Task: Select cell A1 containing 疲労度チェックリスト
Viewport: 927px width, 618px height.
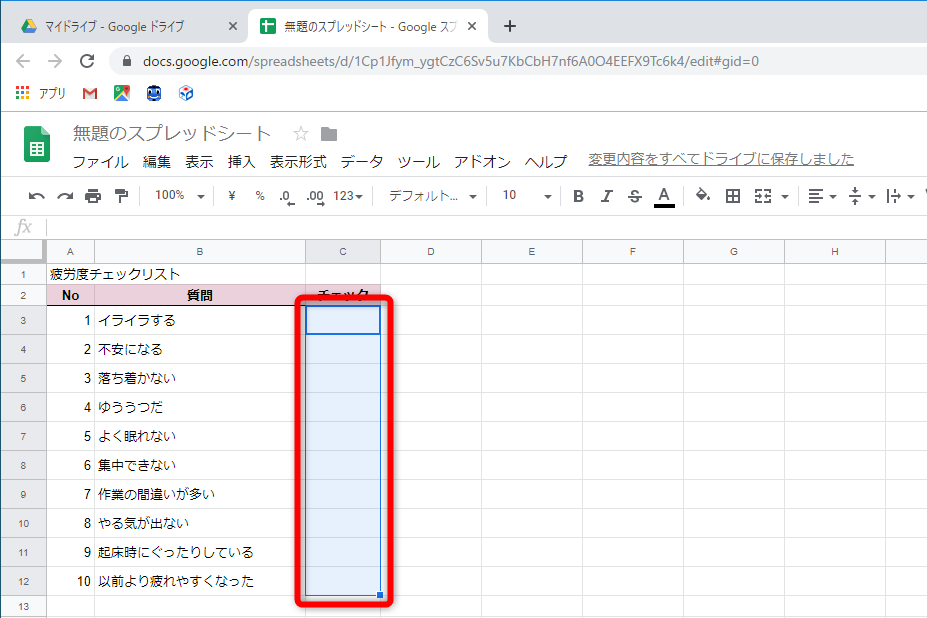Action: (70, 272)
